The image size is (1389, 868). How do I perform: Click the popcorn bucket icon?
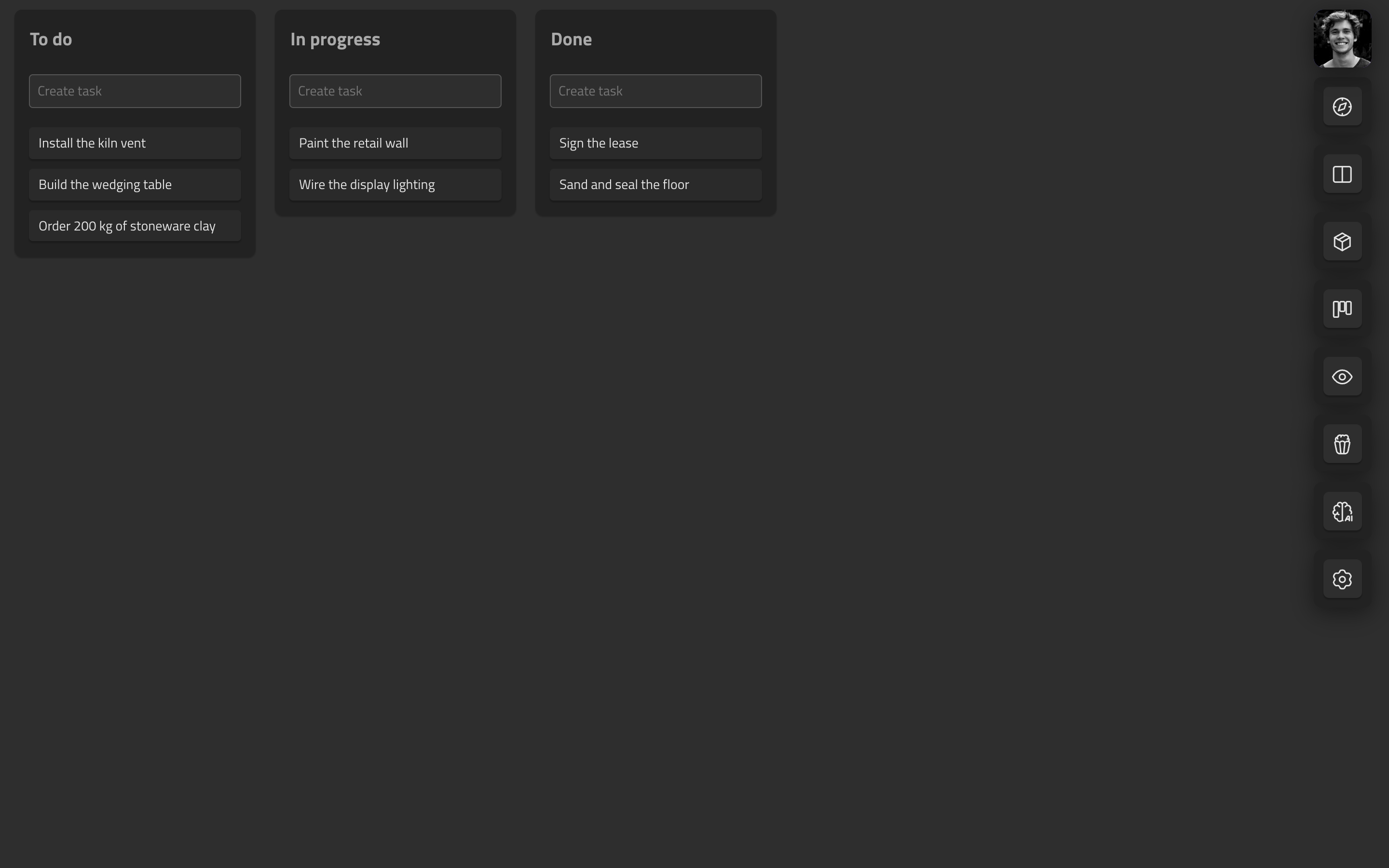tap(1342, 444)
